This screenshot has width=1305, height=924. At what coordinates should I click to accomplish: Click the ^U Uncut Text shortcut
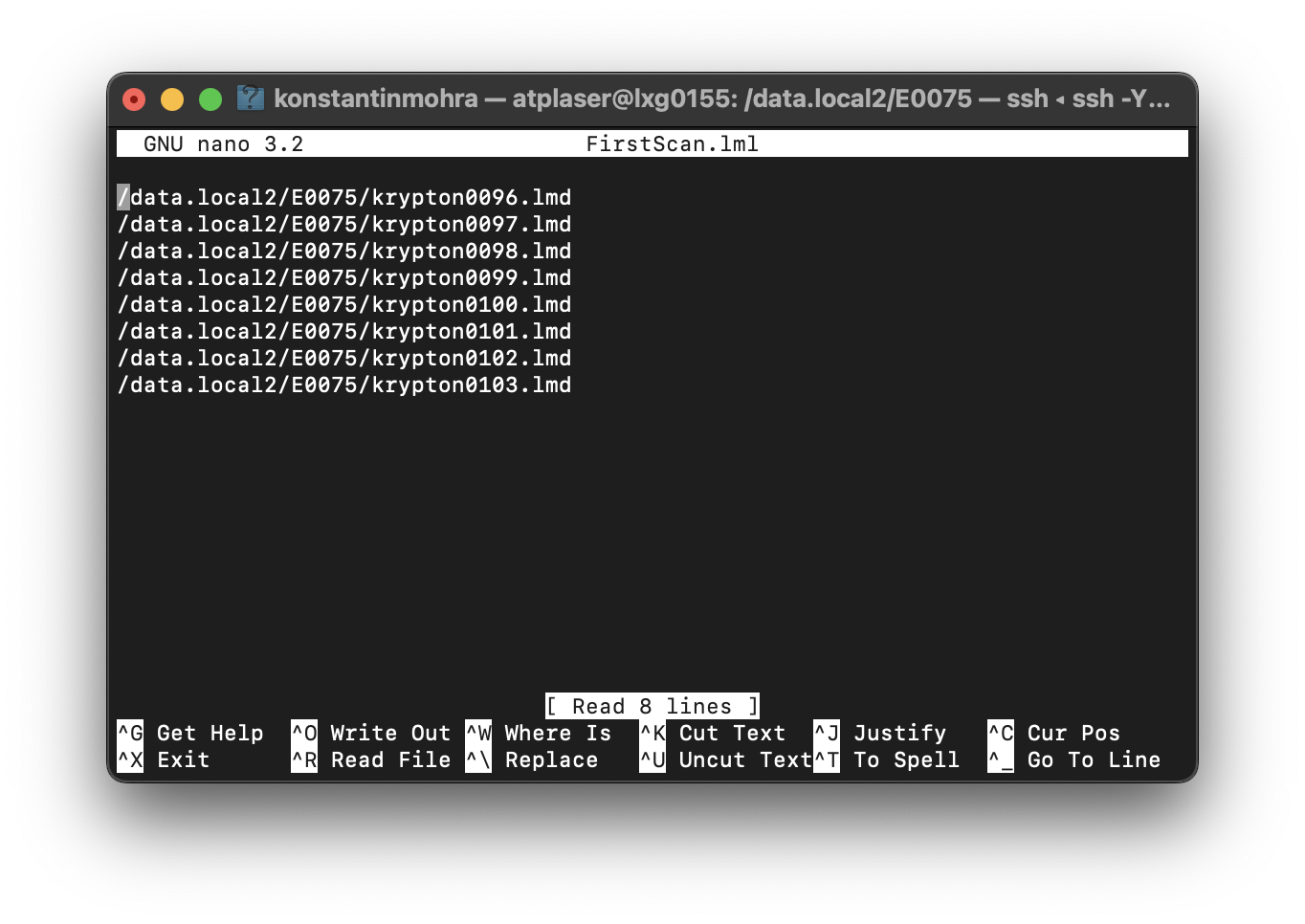click(x=726, y=759)
